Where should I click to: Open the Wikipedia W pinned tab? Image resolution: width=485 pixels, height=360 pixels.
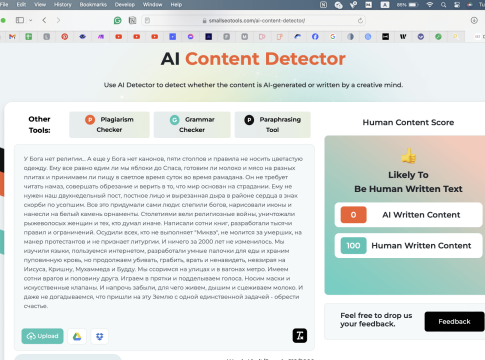tap(403, 37)
